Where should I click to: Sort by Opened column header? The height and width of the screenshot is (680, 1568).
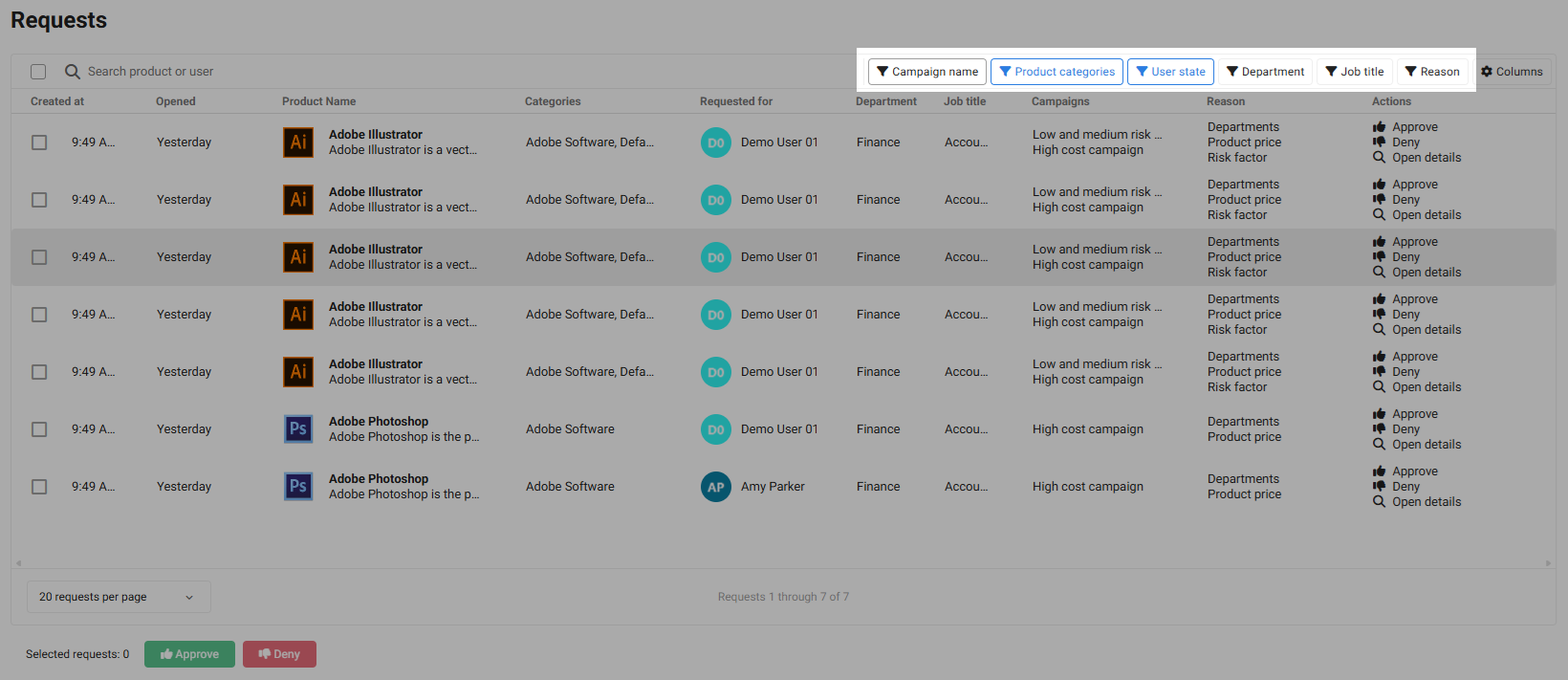point(176,101)
